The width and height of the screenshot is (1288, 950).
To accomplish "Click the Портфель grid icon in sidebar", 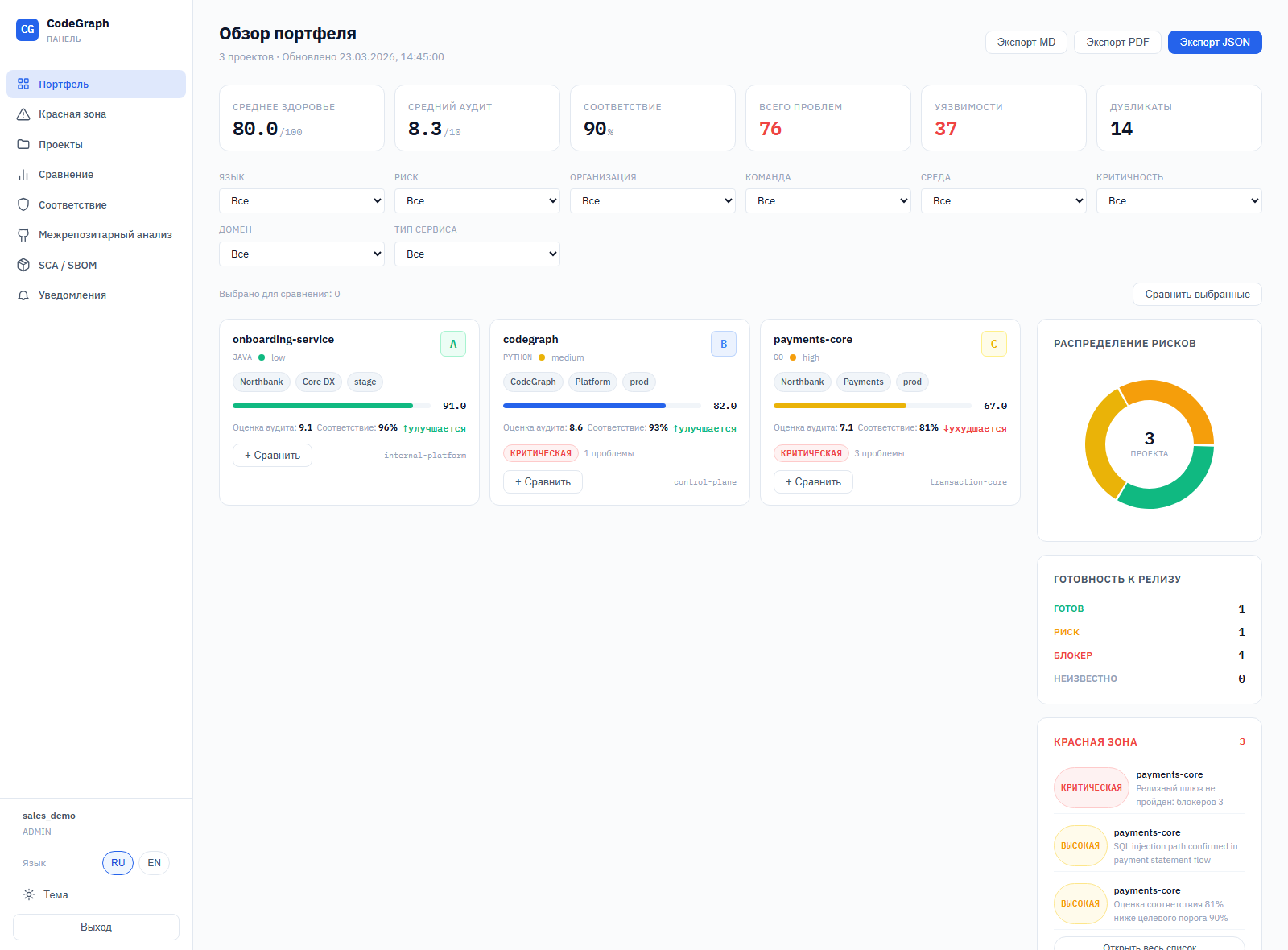I will pos(23,84).
